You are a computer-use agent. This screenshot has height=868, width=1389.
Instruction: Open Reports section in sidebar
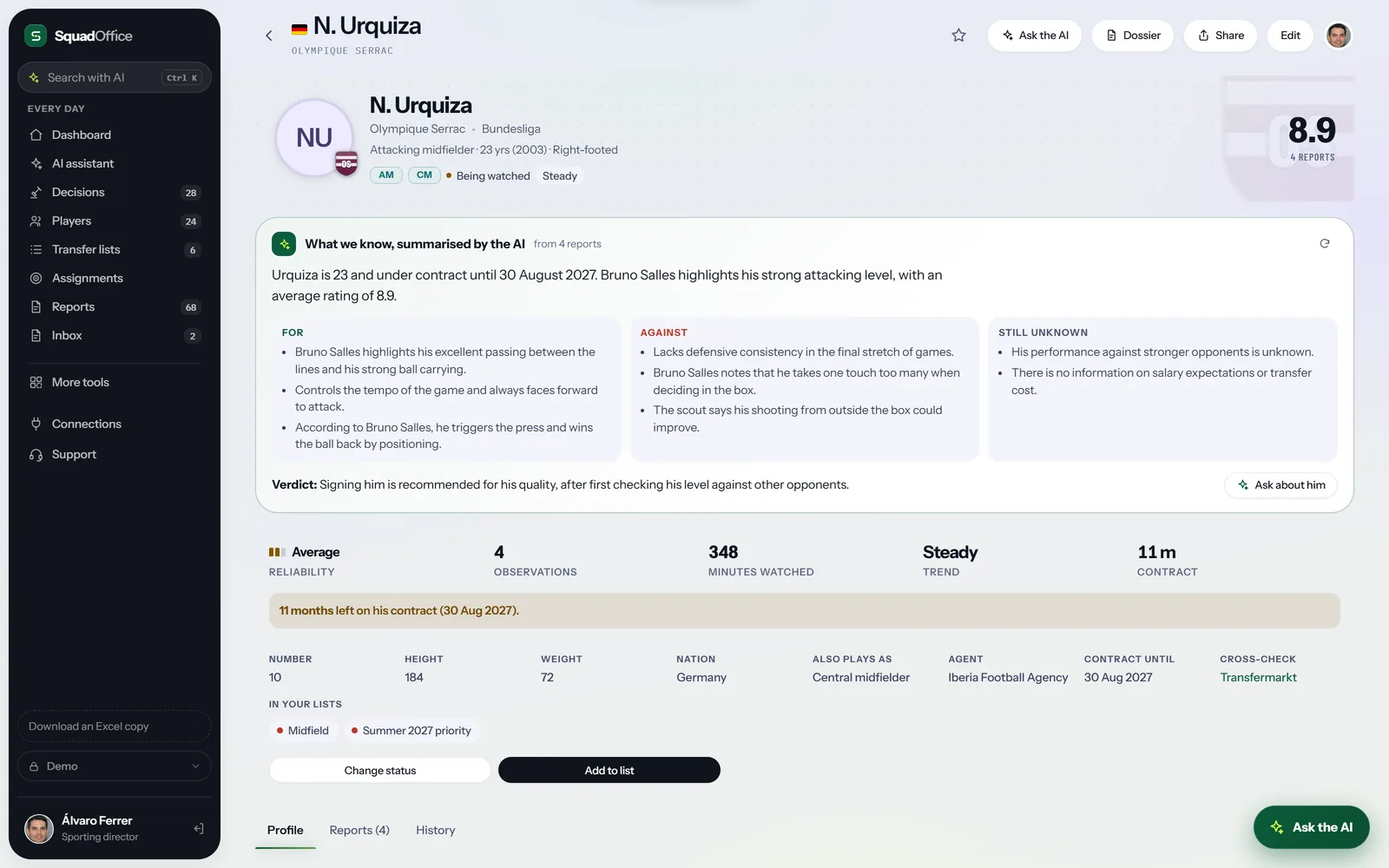click(115, 306)
